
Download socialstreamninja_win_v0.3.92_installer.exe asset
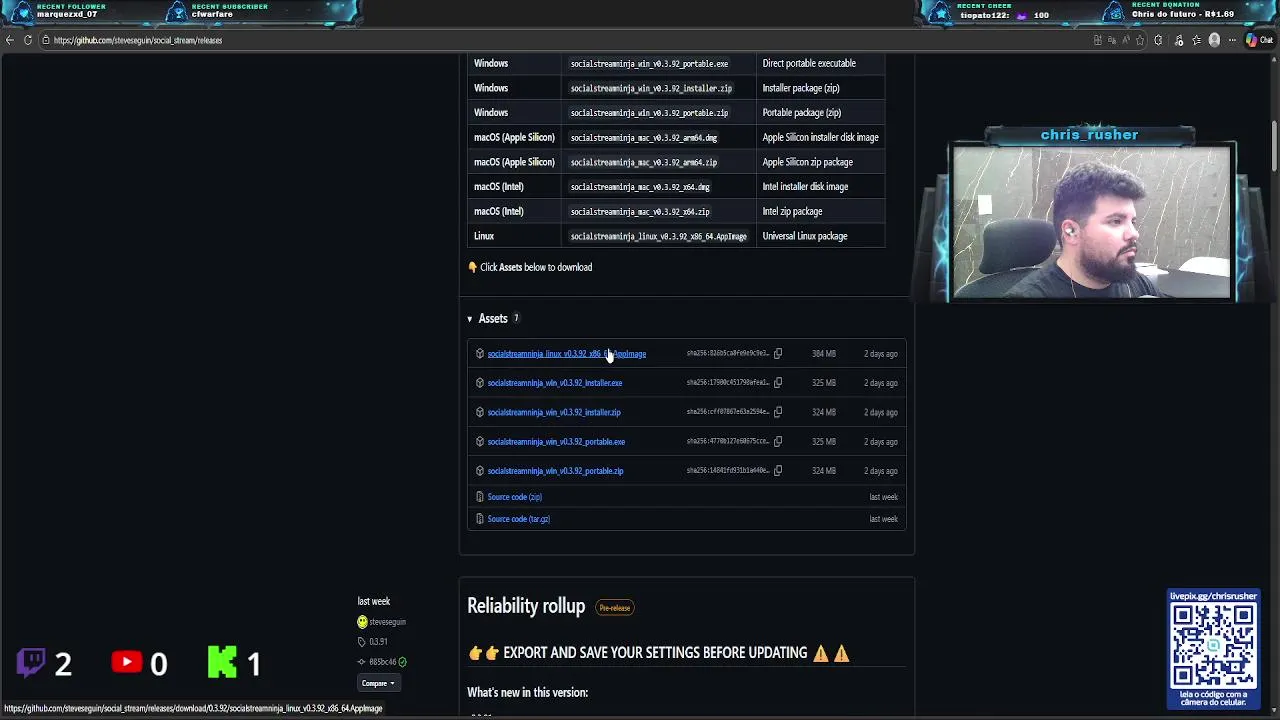(x=554, y=383)
